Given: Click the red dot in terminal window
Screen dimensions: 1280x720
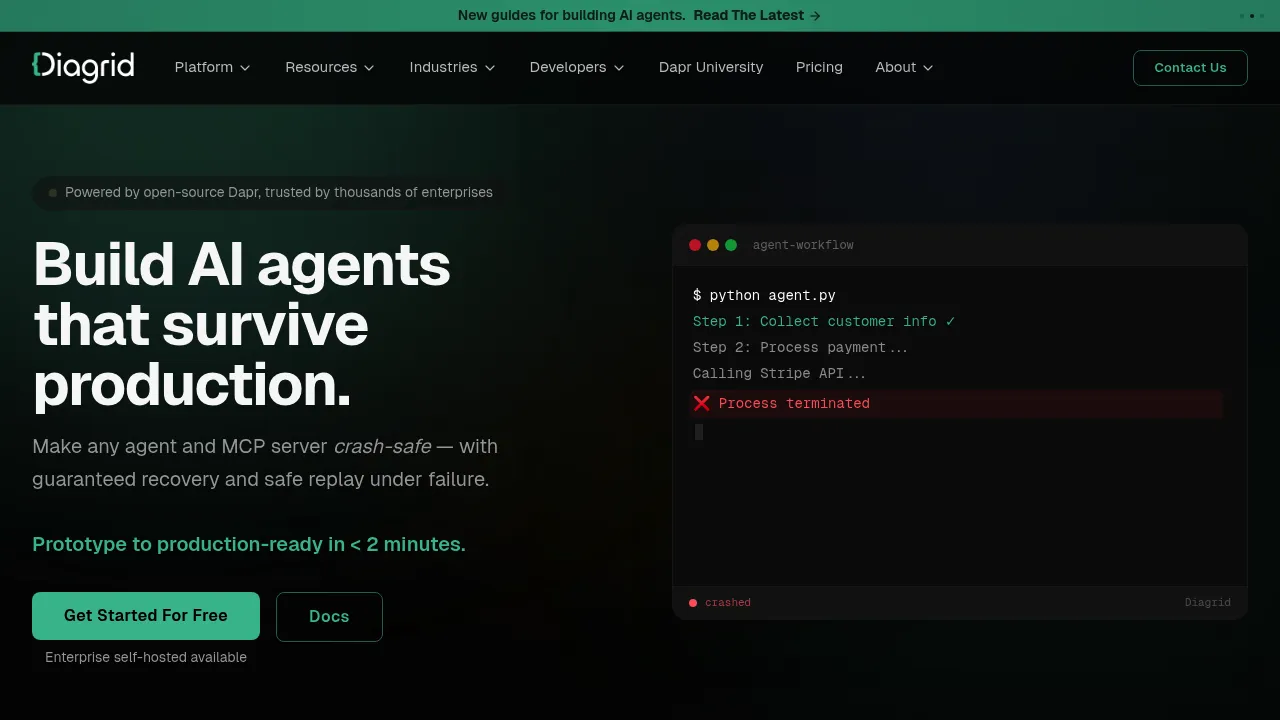Looking at the screenshot, I should pos(695,245).
